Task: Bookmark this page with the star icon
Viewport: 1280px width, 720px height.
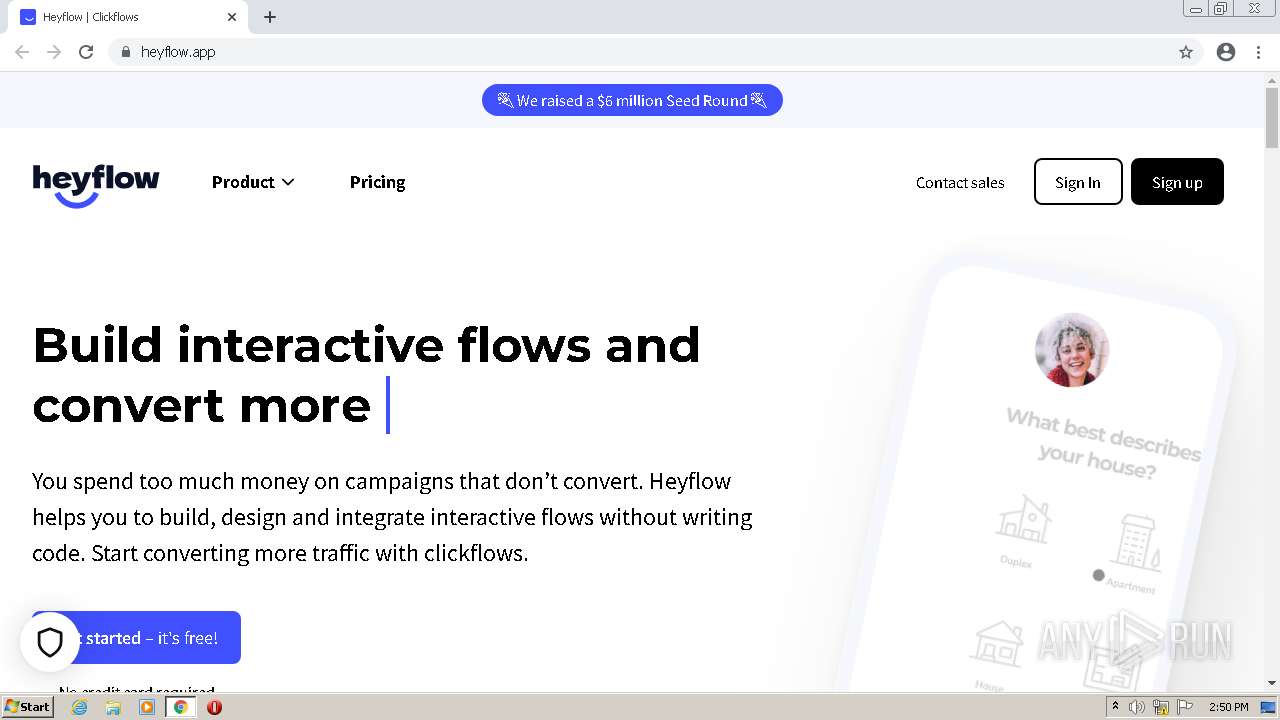Action: point(1186,52)
